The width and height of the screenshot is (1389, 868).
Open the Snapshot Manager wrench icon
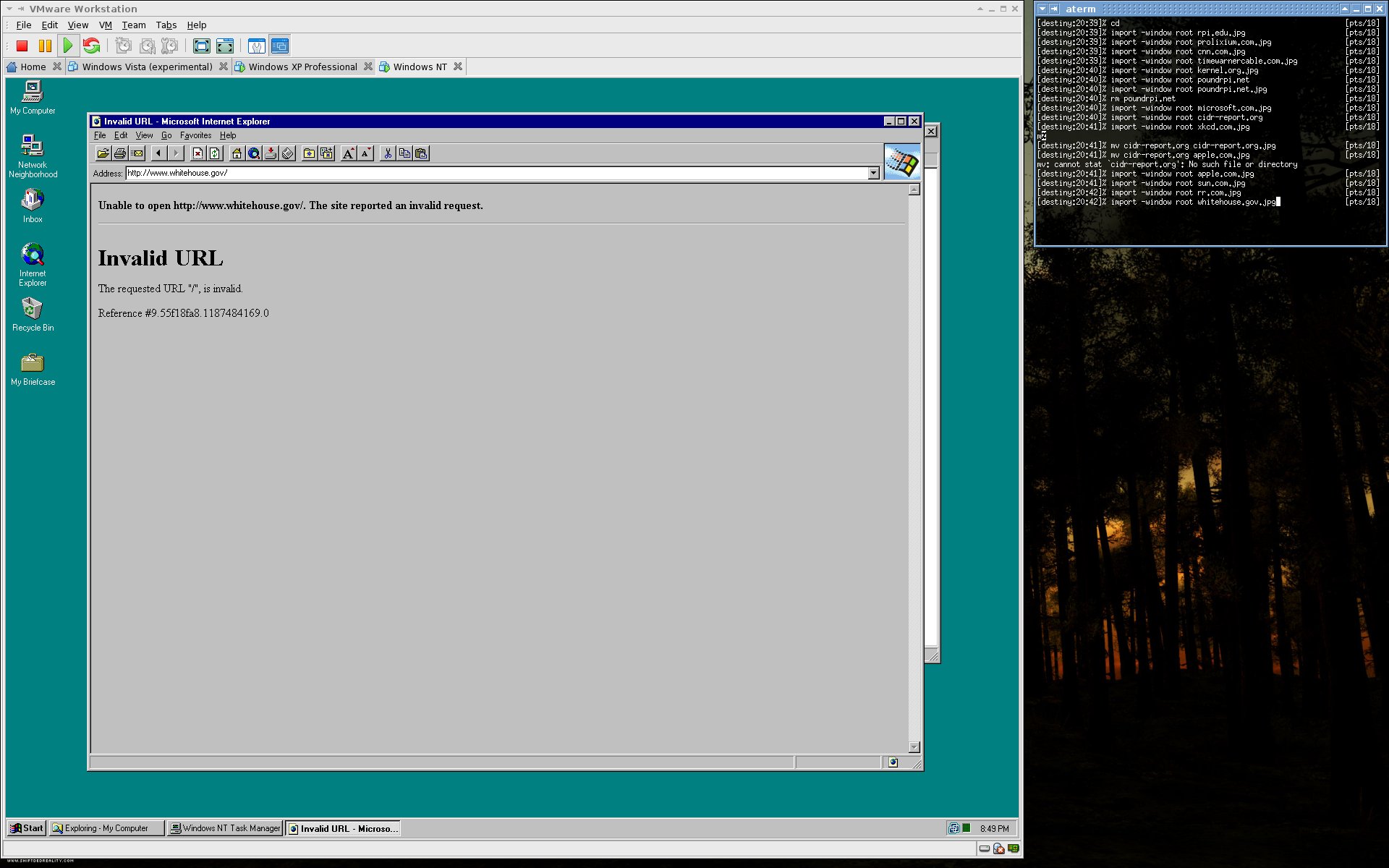[x=170, y=46]
